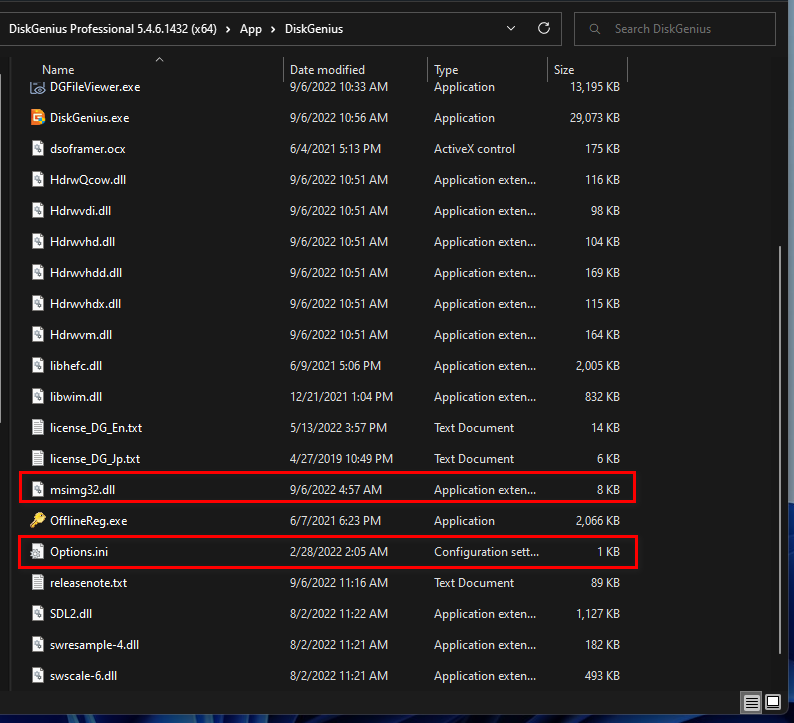The height and width of the screenshot is (723, 794).
Task: Click the Search DiskGenius input field
Action: pos(674,29)
